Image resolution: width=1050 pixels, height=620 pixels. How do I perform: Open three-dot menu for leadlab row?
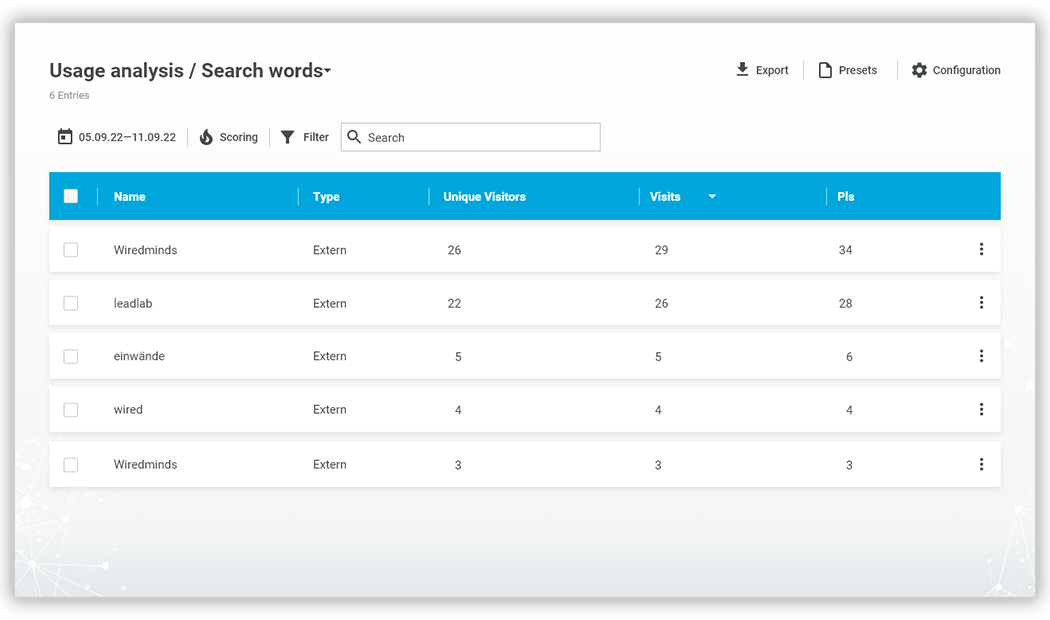(981, 303)
